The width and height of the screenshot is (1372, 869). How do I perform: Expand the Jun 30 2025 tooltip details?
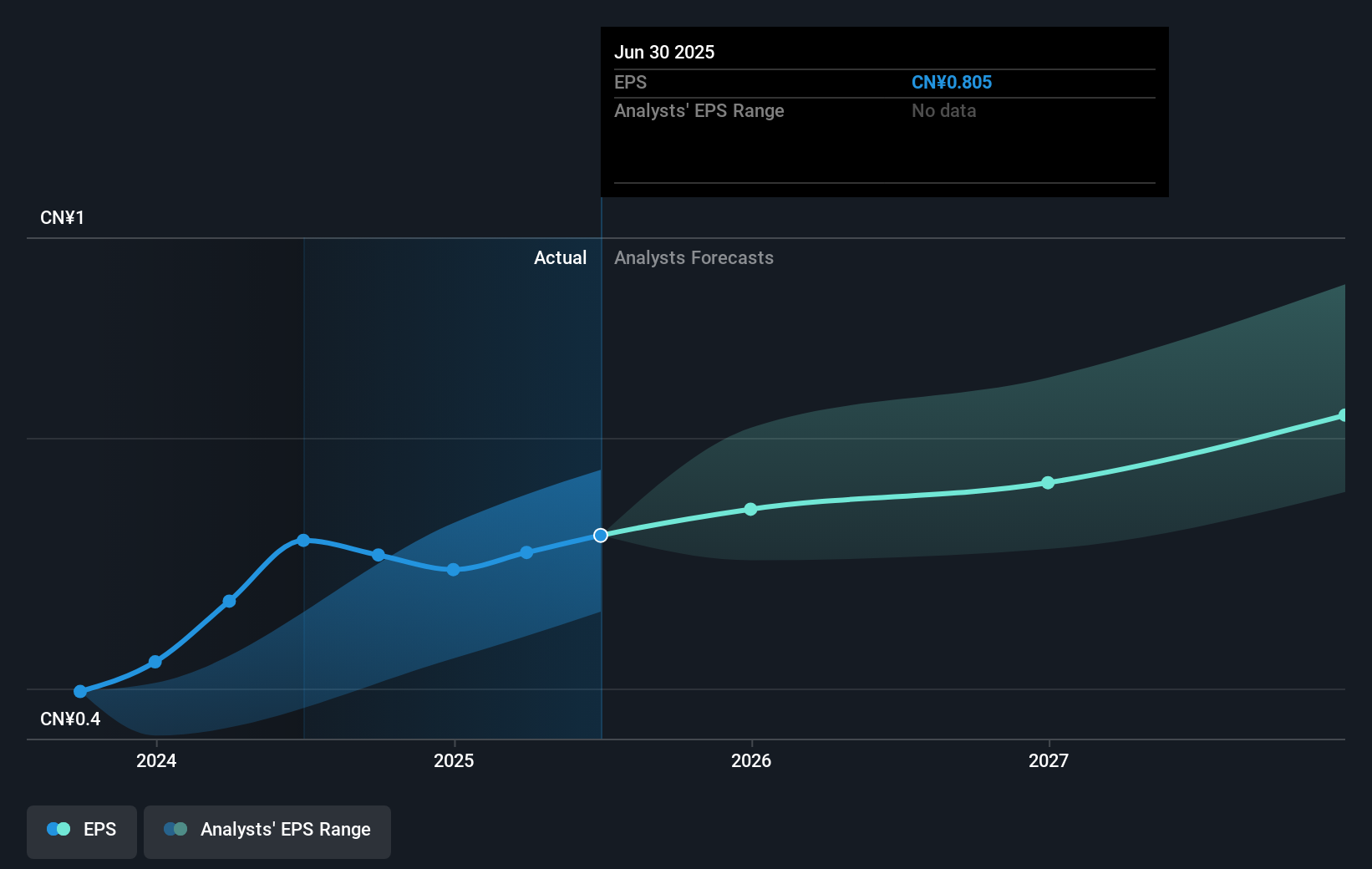click(664, 52)
